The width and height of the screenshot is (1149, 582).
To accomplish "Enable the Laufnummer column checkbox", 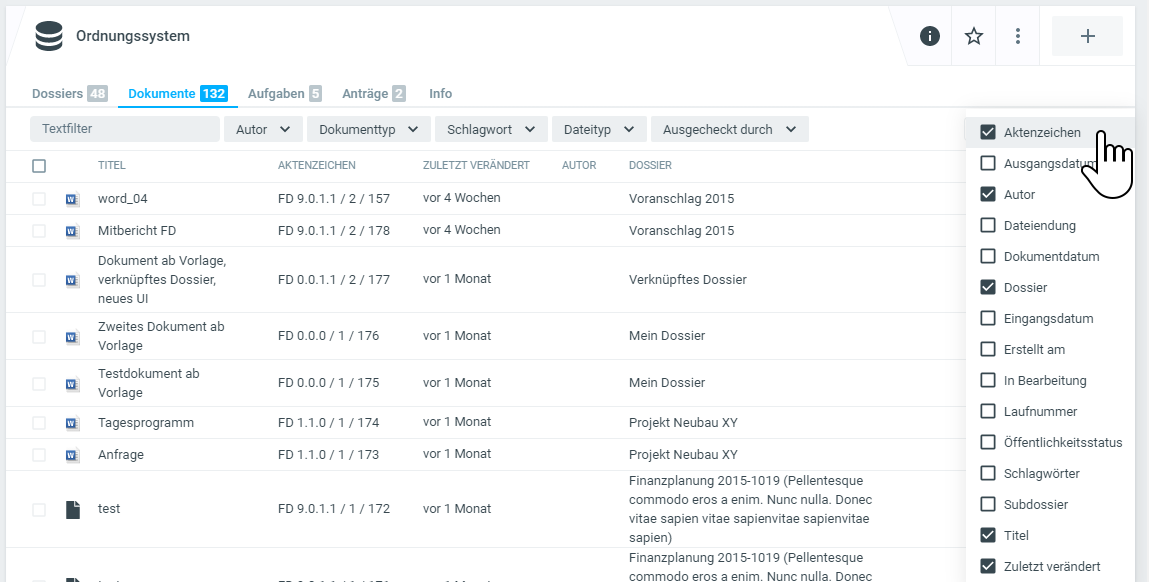I will tap(988, 412).
